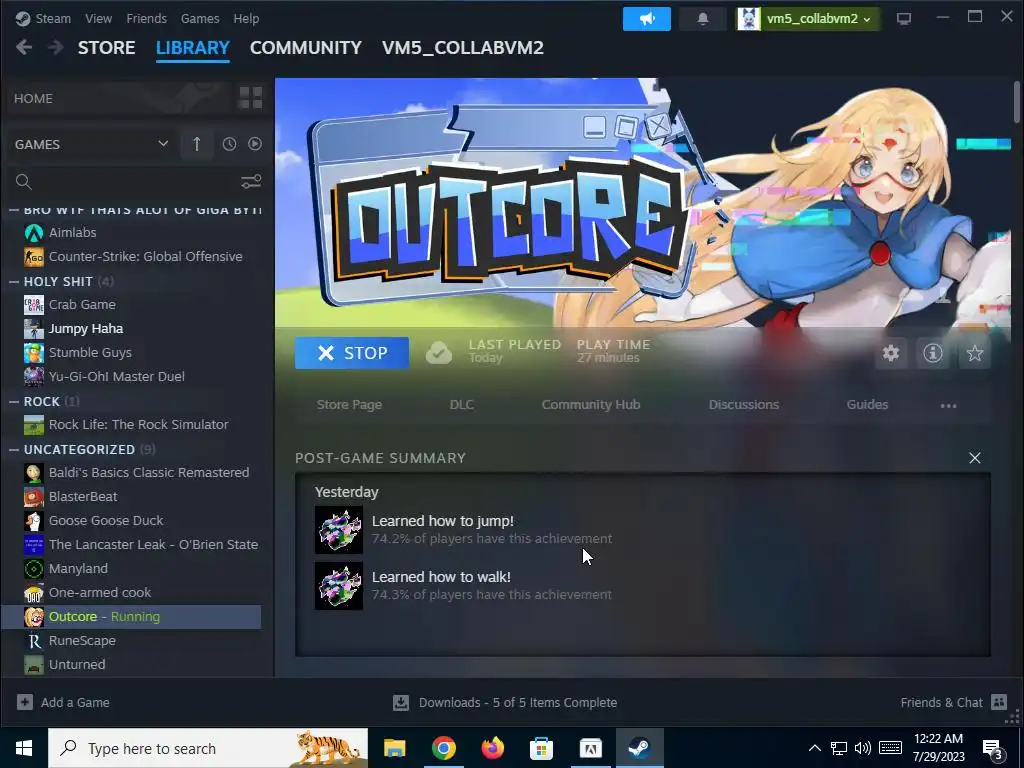Screen dimensions: 1024x768
Task: Open the Friends menu
Action: pyautogui.click(x=146, y=18)
